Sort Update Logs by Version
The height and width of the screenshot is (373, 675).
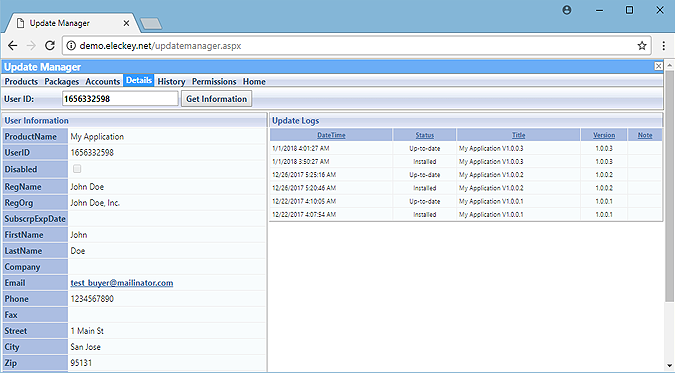604,135
